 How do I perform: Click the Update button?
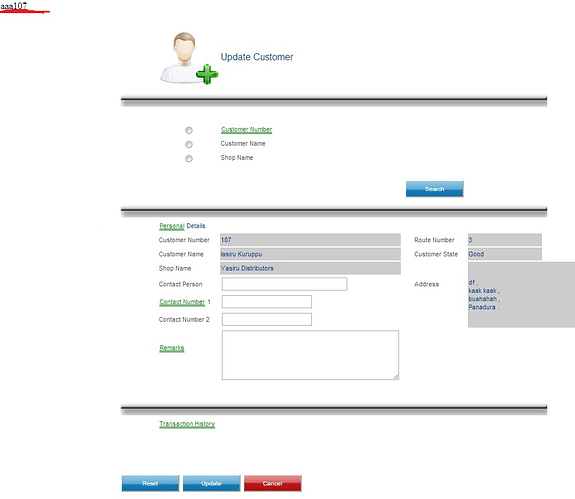click(x=212, y=483)
